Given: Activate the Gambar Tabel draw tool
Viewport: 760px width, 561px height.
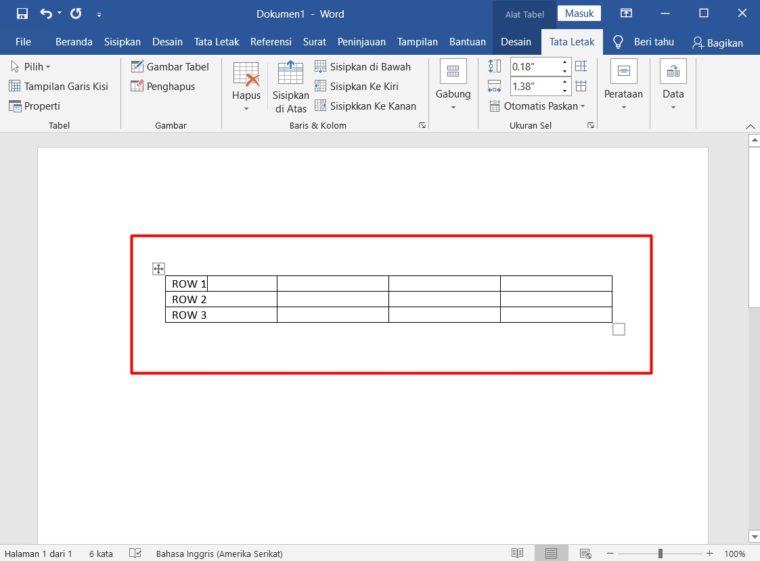Looking at the screenshot, I should click(170, 66).
